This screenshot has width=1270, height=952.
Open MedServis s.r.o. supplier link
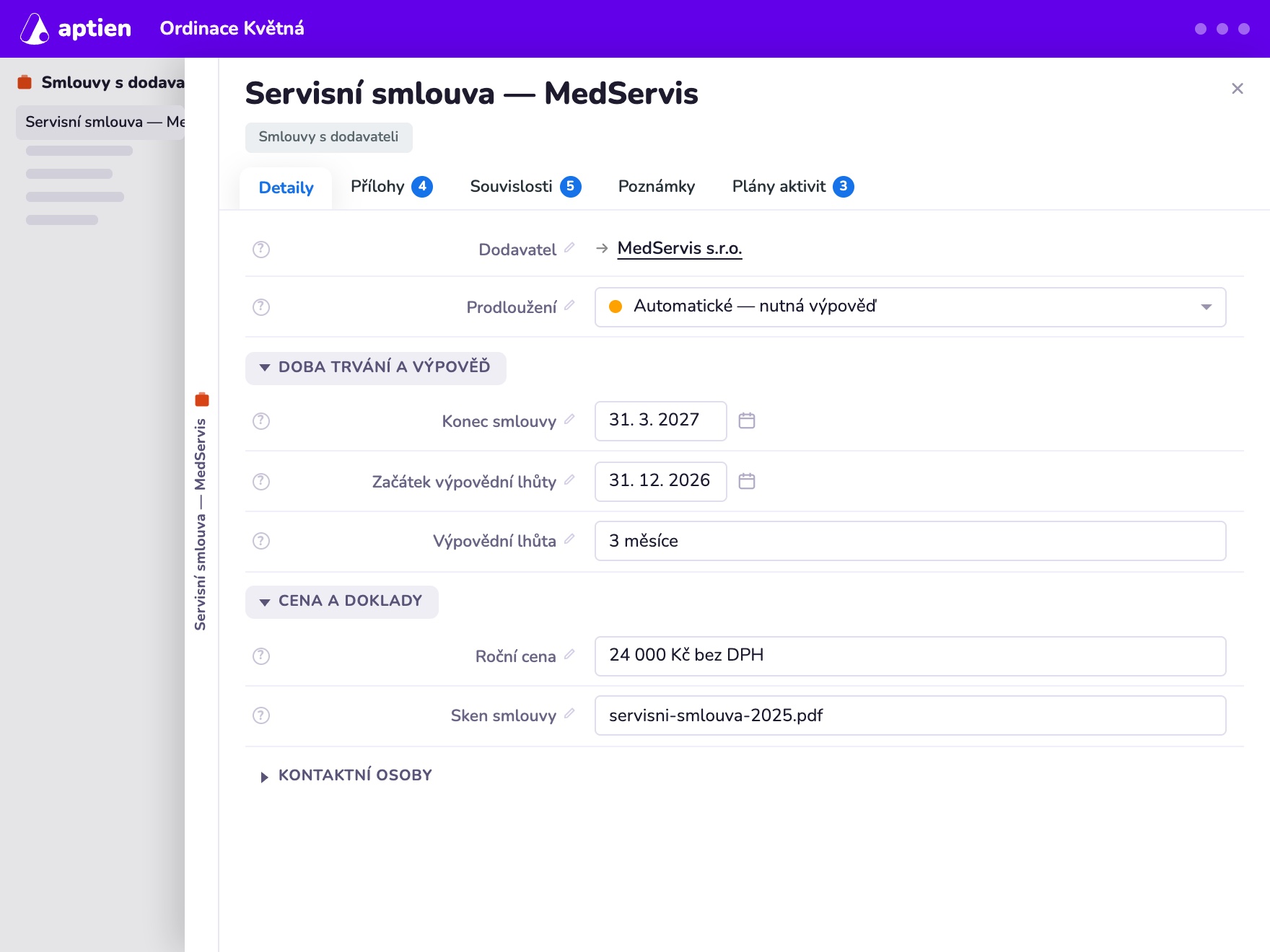680,249
